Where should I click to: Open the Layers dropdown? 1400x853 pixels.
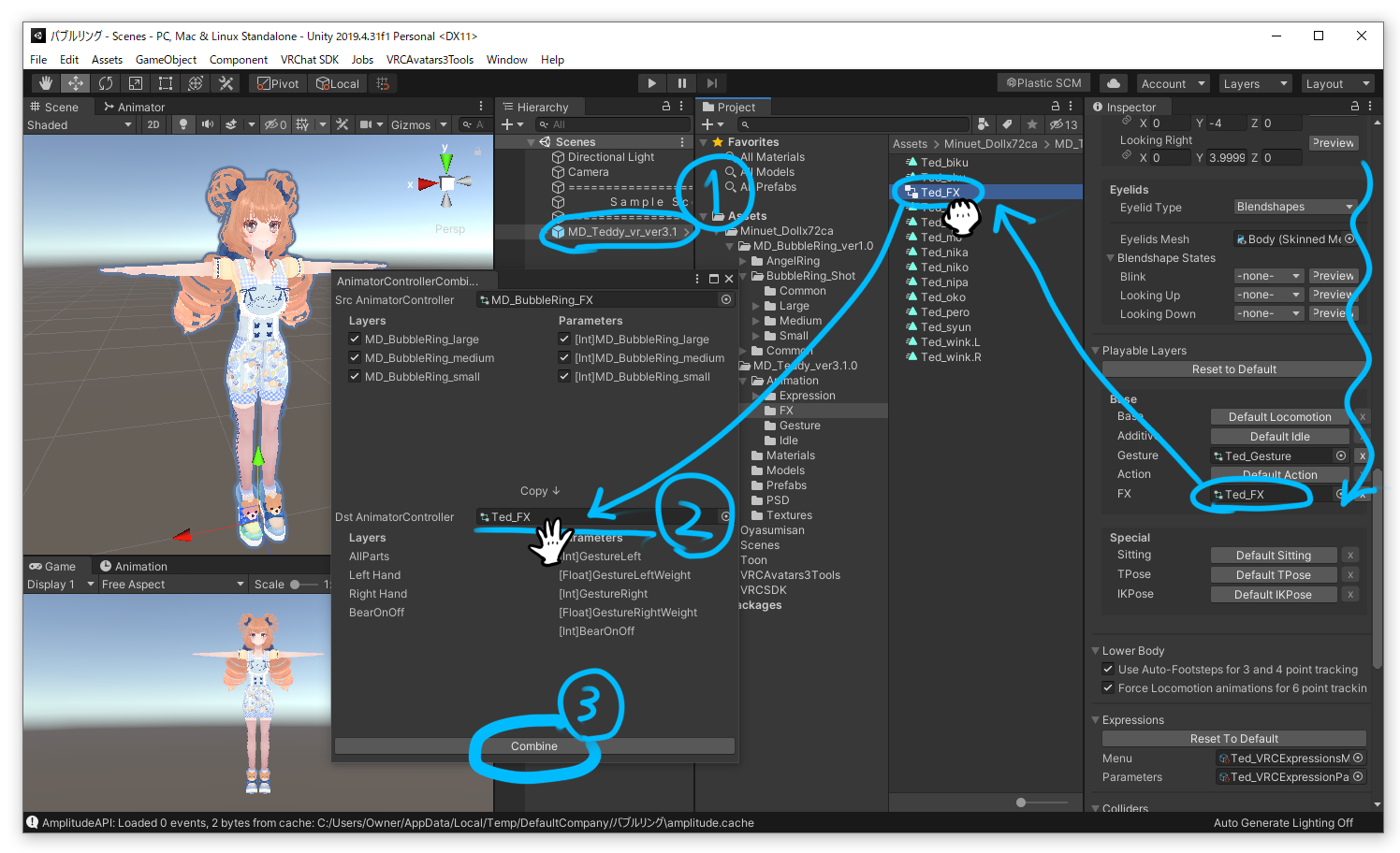[x=1254, y=83]
